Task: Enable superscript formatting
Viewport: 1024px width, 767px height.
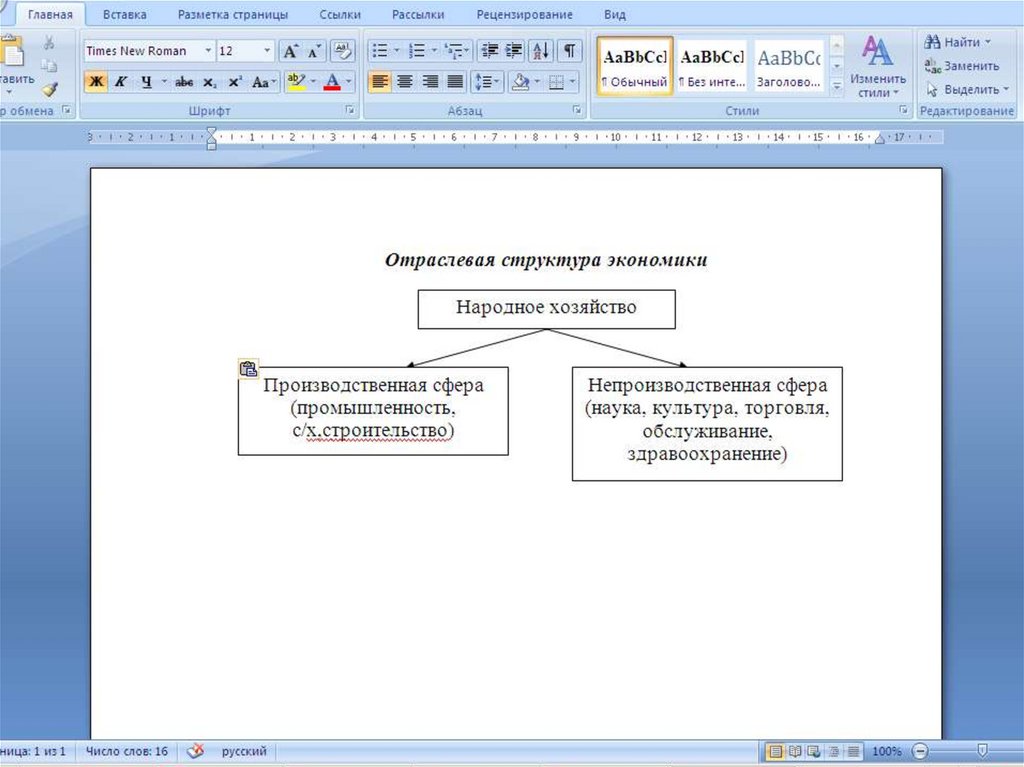Action: 237,80
